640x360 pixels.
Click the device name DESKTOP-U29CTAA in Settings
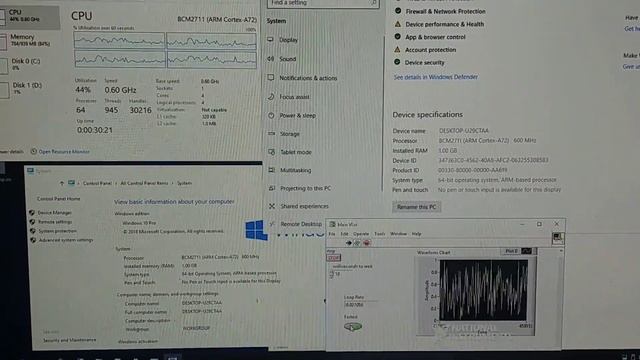[464, 131]
